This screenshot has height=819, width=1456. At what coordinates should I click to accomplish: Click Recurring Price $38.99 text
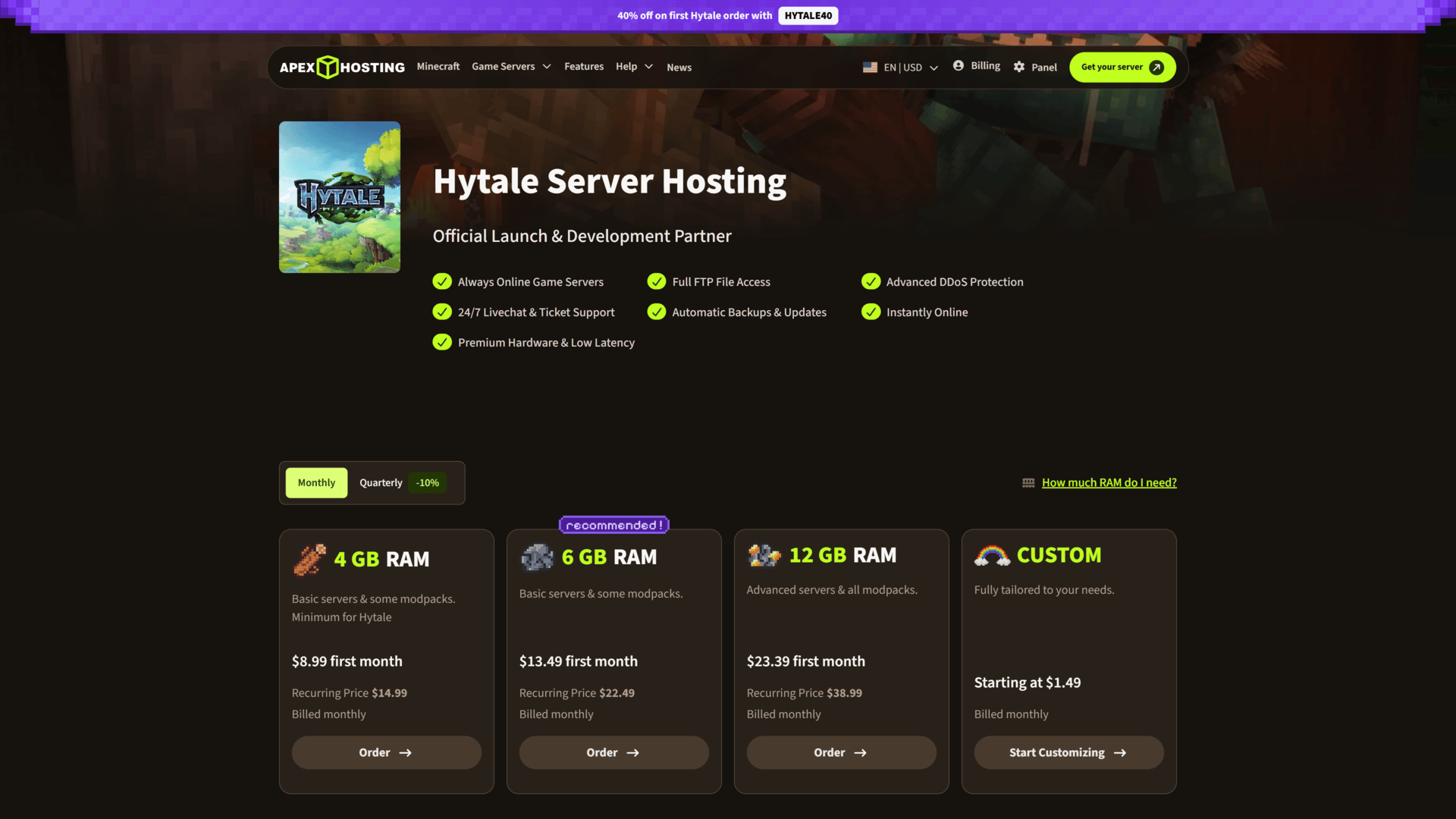(804, 693)
